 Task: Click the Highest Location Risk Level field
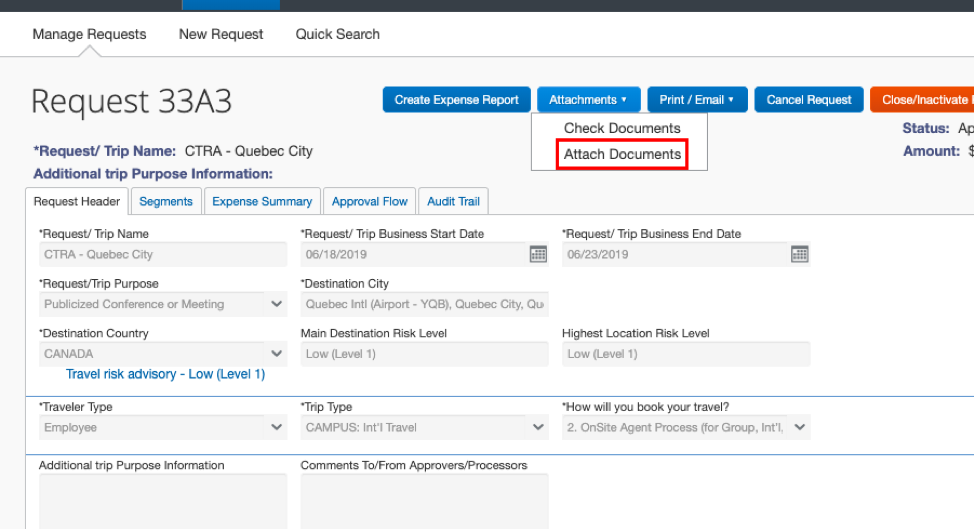(686, 354)
